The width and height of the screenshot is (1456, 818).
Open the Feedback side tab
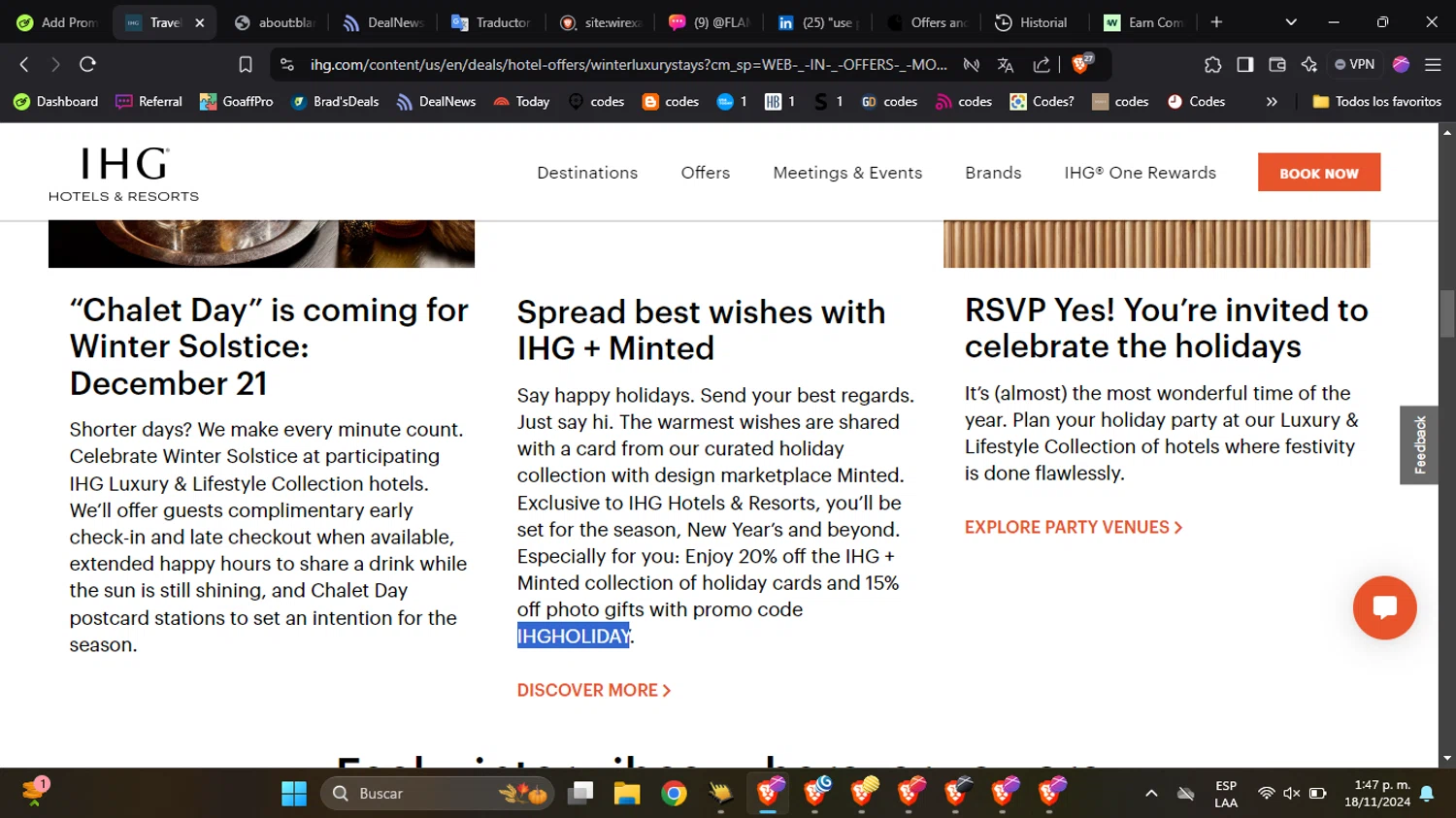pyautogui.click(x=1419, y=444)
